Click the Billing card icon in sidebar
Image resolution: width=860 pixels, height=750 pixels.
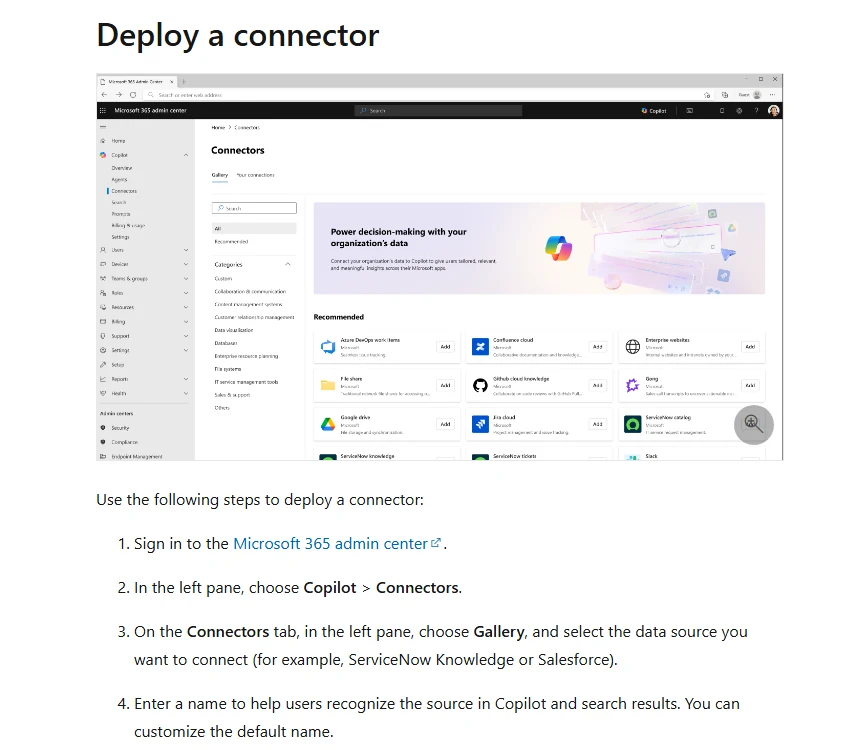103,322
